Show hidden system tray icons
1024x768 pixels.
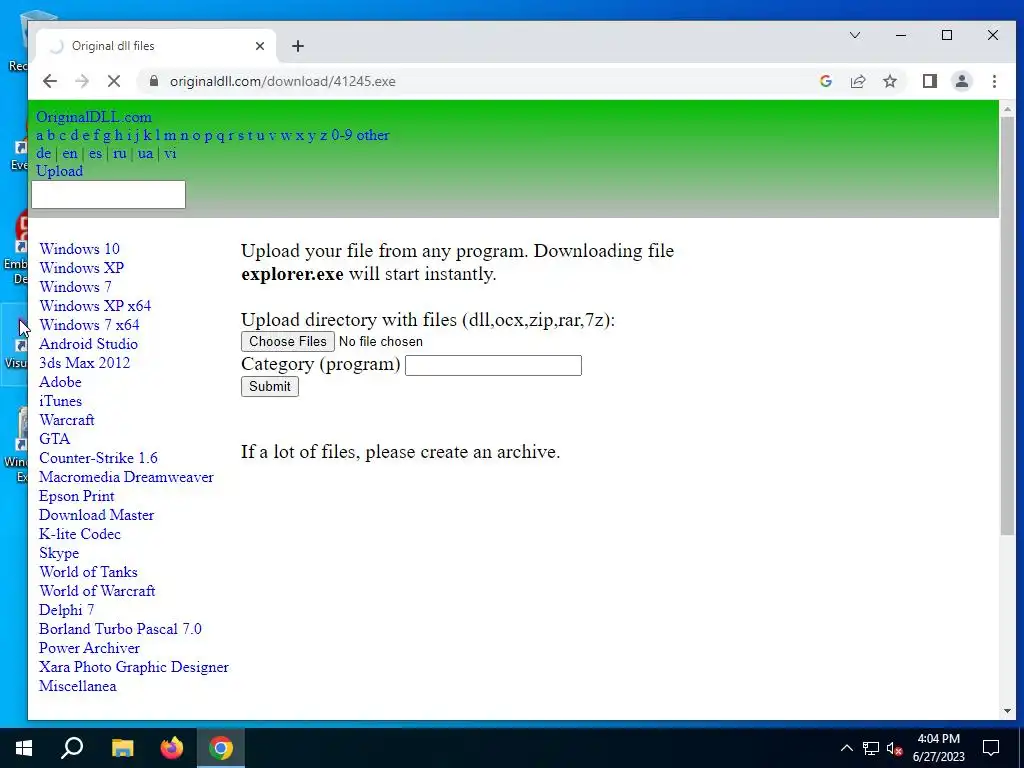click(846, 748)
